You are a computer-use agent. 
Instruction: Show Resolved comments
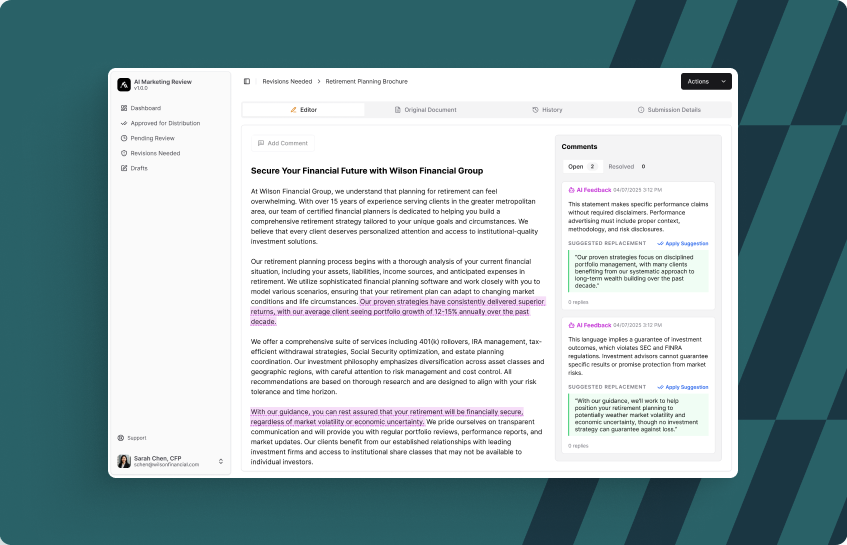coord(626,167)
